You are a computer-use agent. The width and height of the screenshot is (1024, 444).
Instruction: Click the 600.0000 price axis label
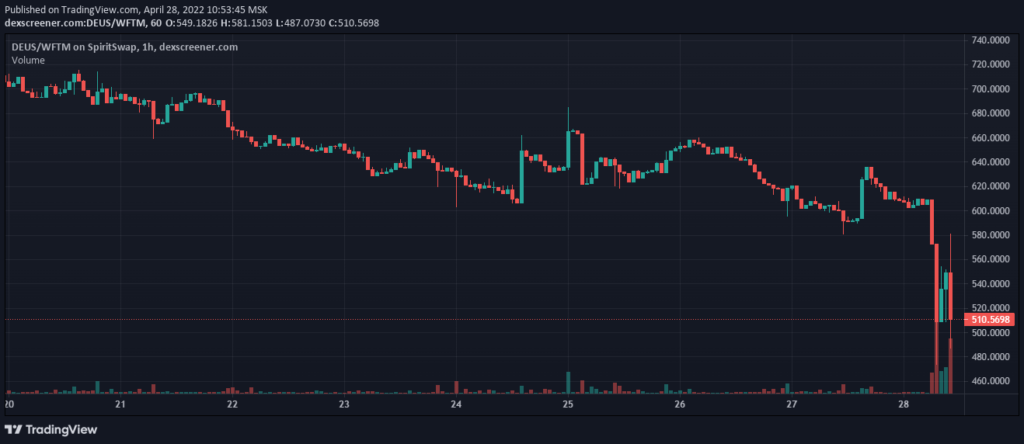point(990,211)
